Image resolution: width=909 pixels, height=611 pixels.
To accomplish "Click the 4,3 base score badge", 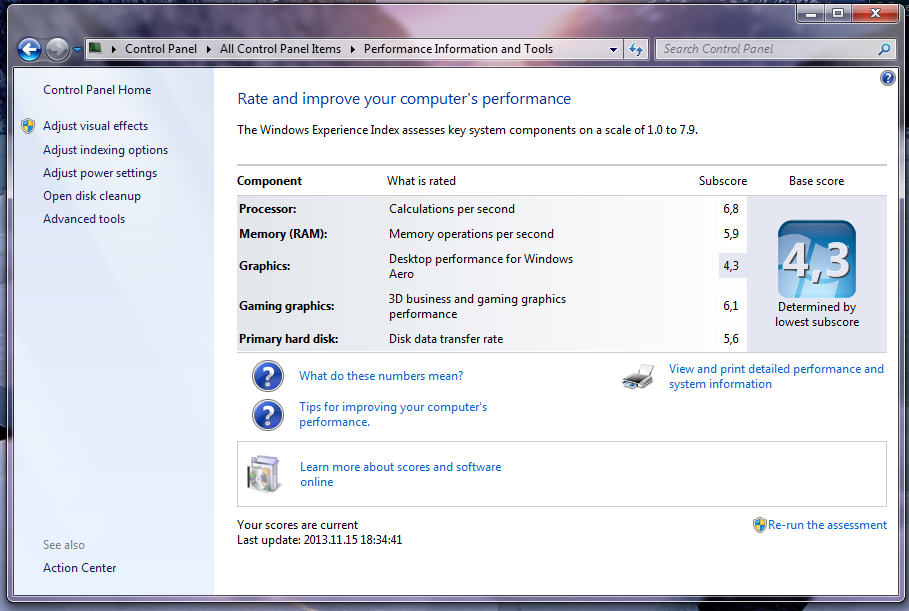I will [x=816, y=259].
